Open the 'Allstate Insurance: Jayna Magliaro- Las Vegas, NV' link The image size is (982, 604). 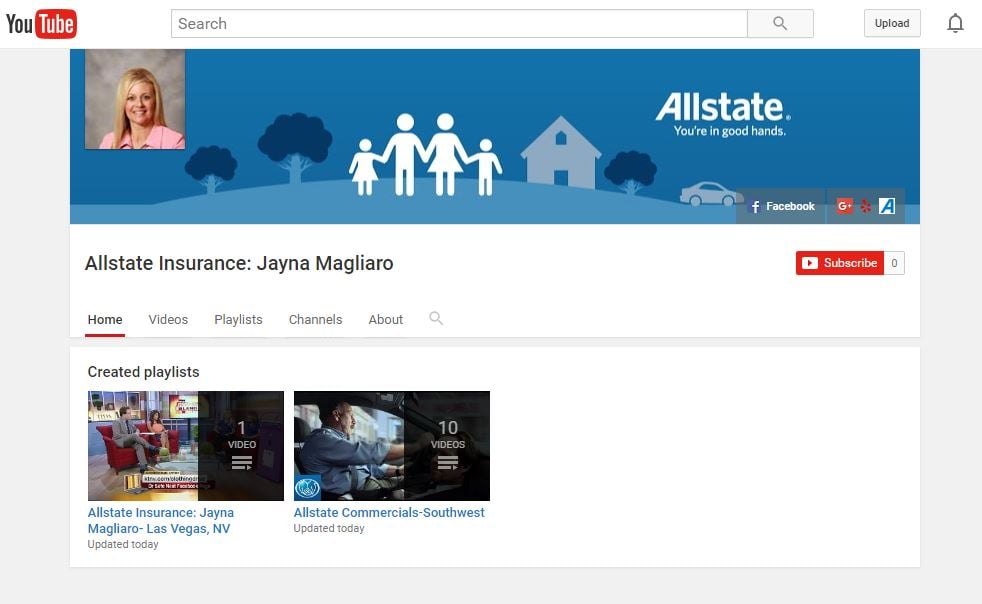(x=161, y=521)
